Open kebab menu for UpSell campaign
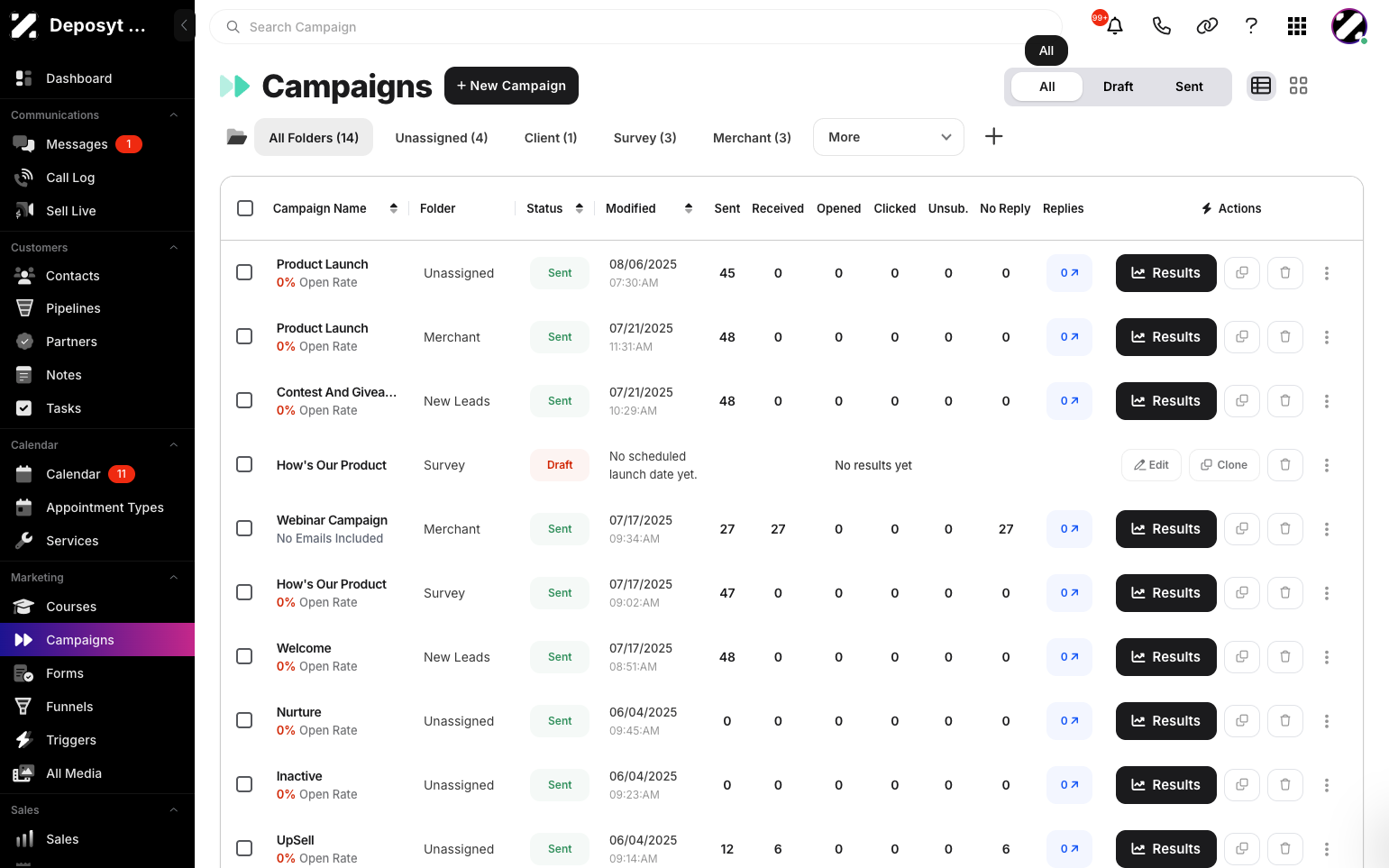 click(1327, 849)
